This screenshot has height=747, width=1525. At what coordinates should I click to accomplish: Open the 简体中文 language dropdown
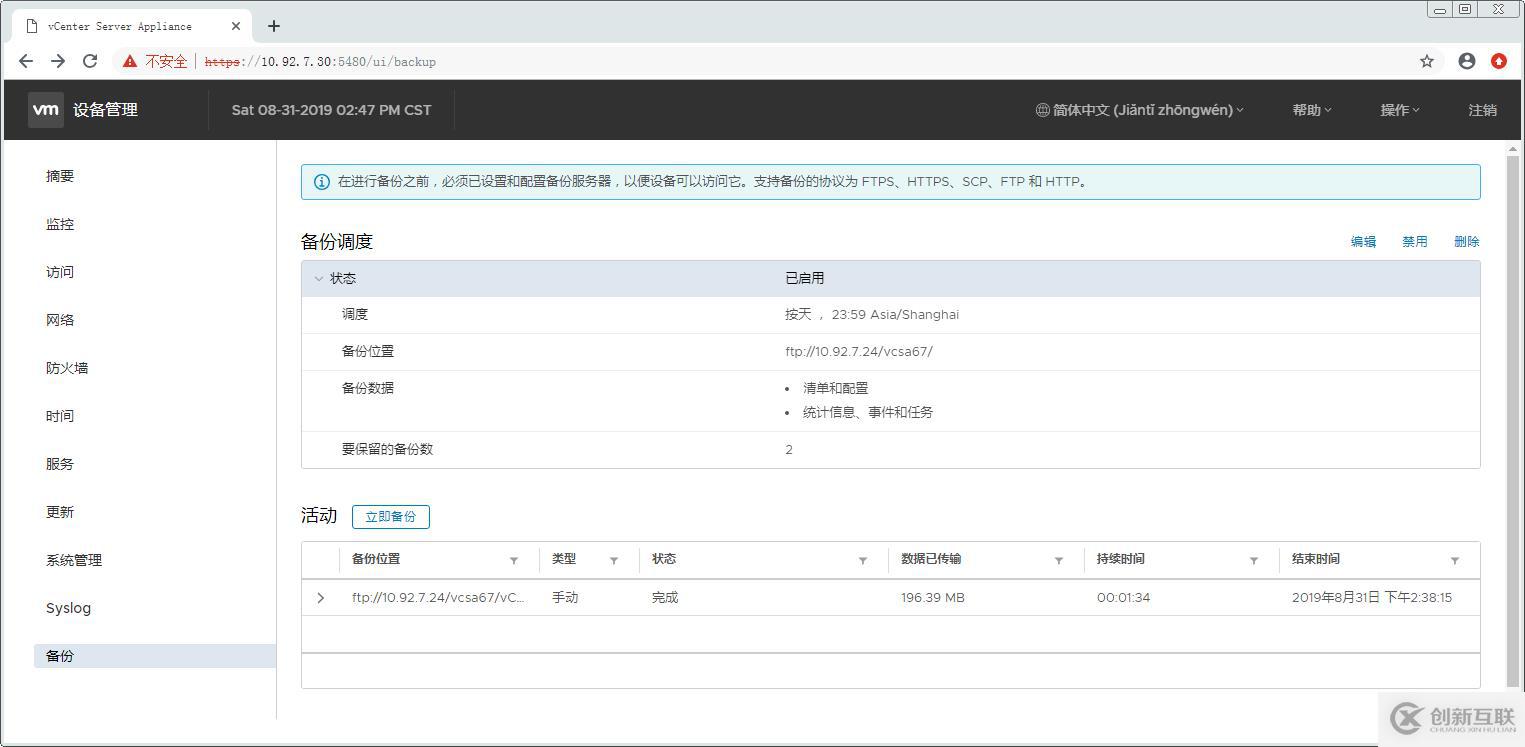[1139, 110]
